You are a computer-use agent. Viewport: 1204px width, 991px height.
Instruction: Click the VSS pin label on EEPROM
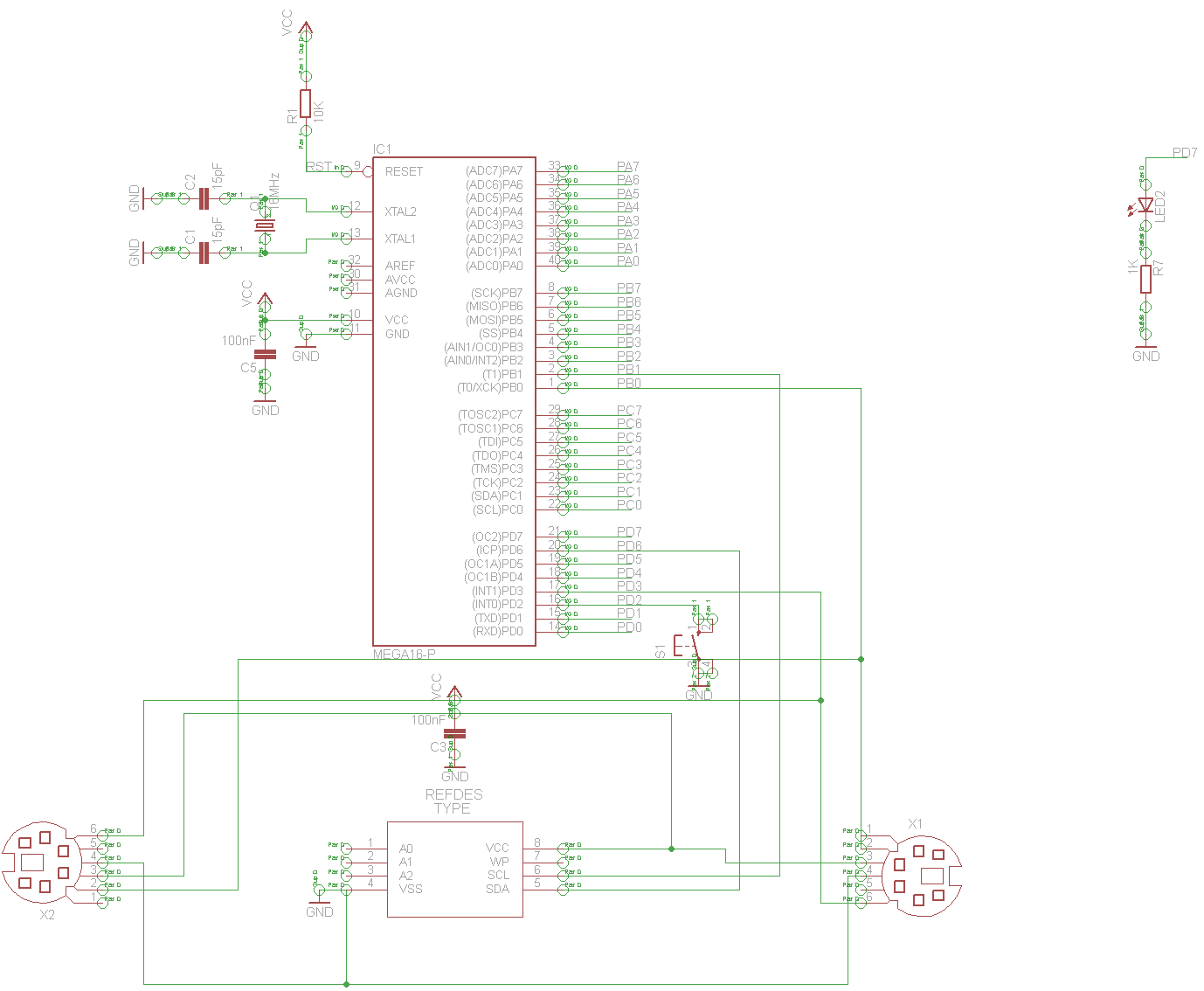[x=411, y=889]
